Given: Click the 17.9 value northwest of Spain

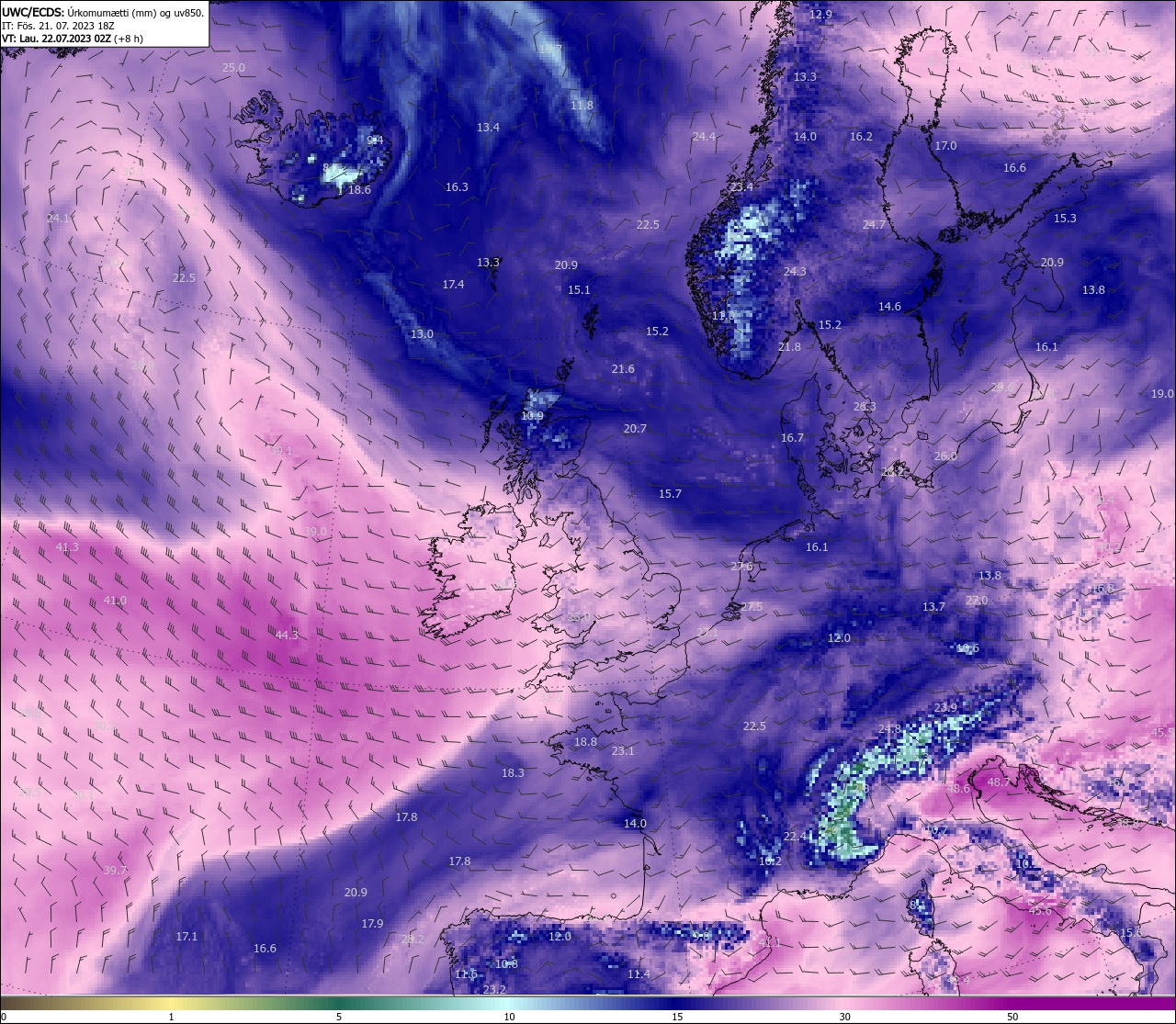Looking at the screenshot, I should (x=372, y=923).
